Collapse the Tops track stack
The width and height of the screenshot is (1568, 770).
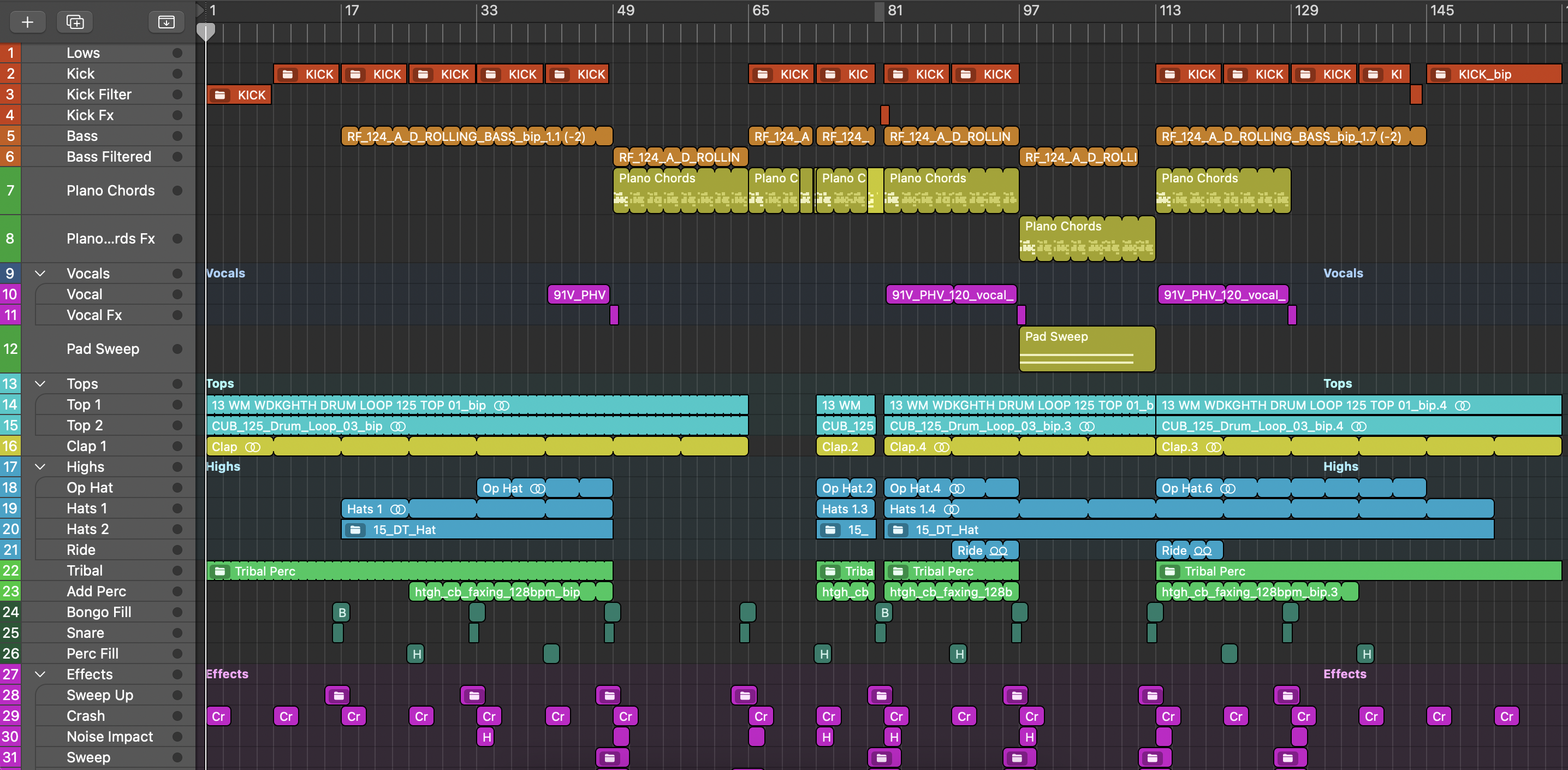click(40, 383)
